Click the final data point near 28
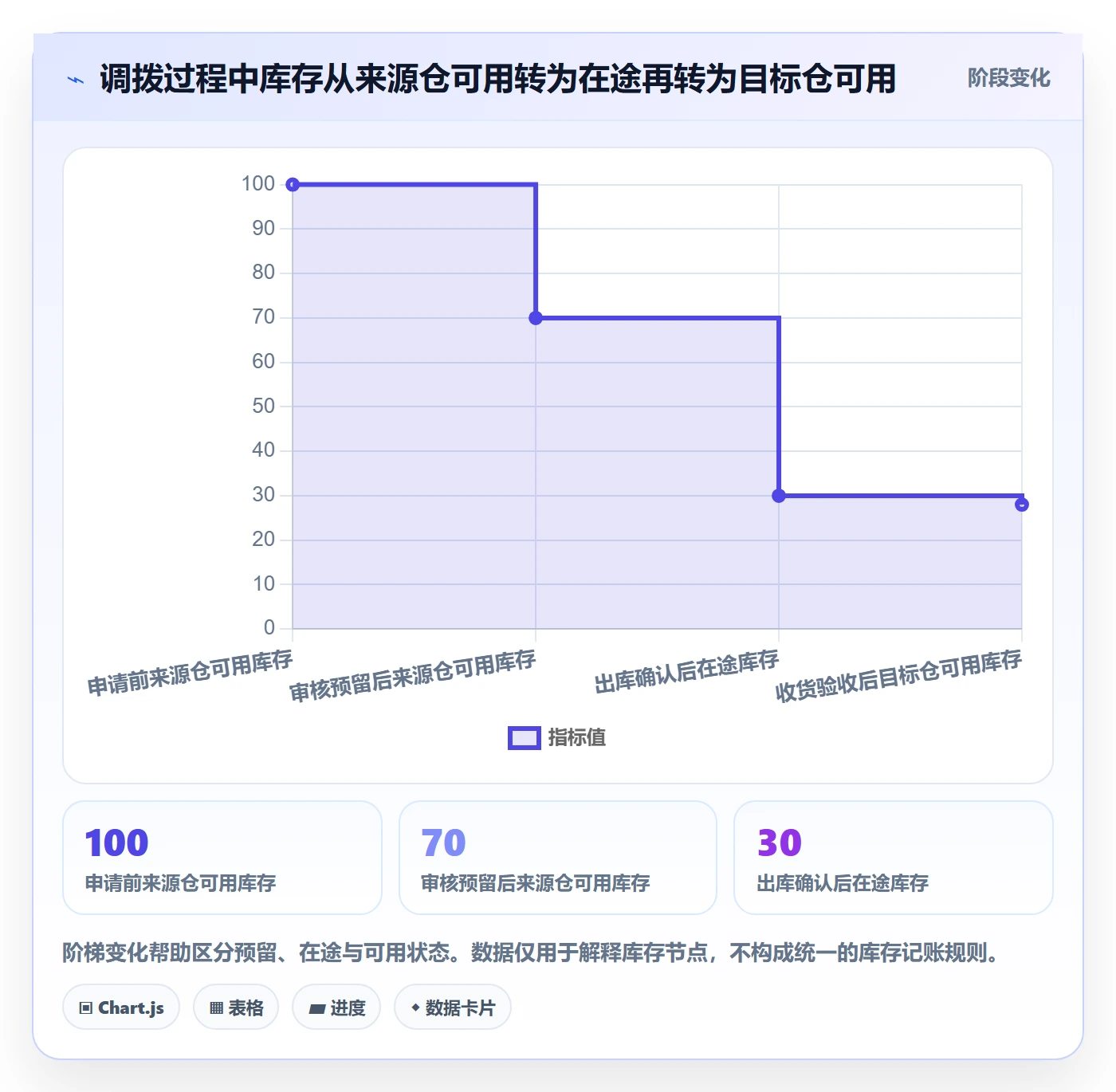Viewport: 1116px width, 1092px height. (x=1022, y=505)
